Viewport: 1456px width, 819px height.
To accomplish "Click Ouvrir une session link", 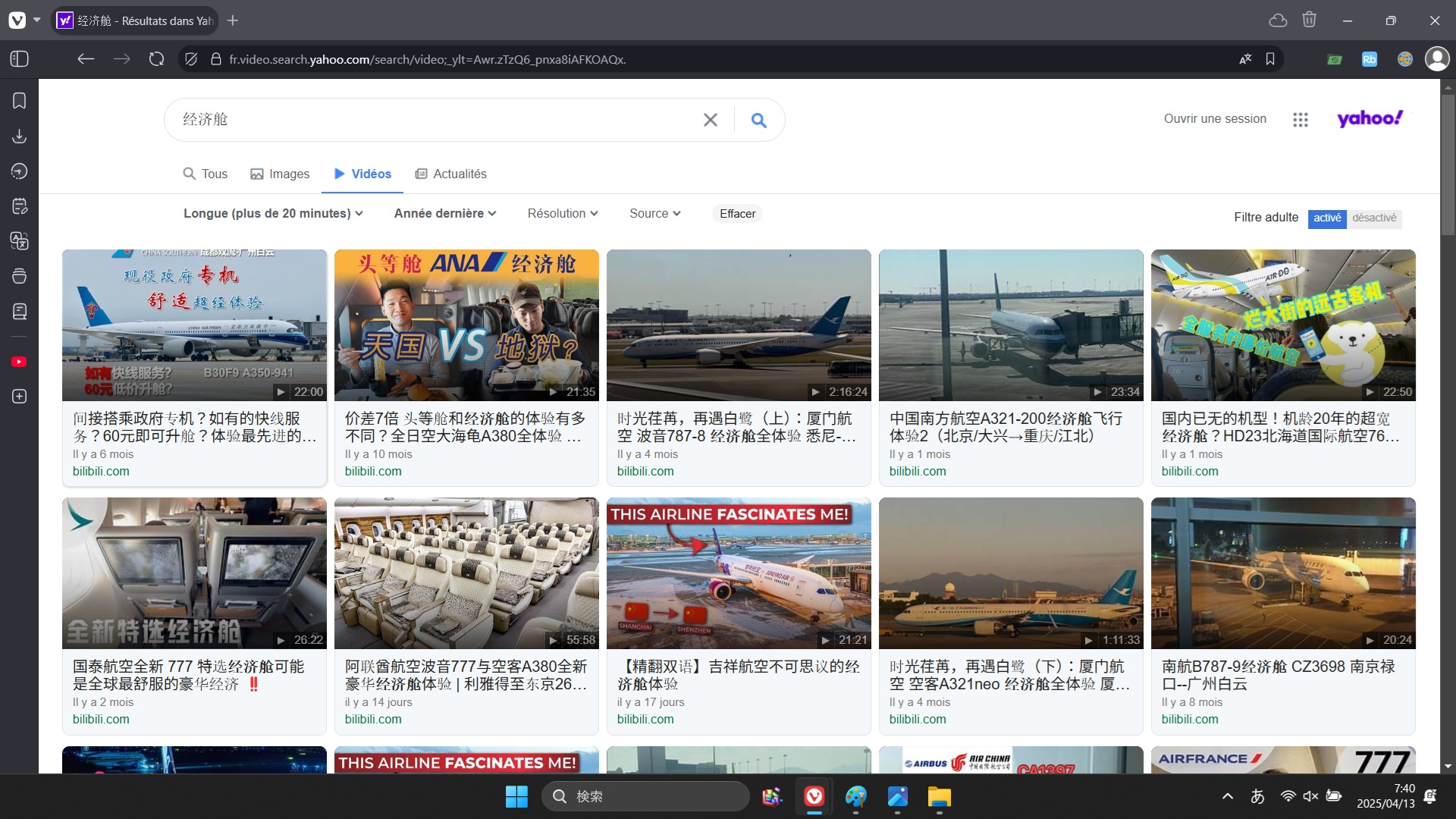I will 1215,119.
